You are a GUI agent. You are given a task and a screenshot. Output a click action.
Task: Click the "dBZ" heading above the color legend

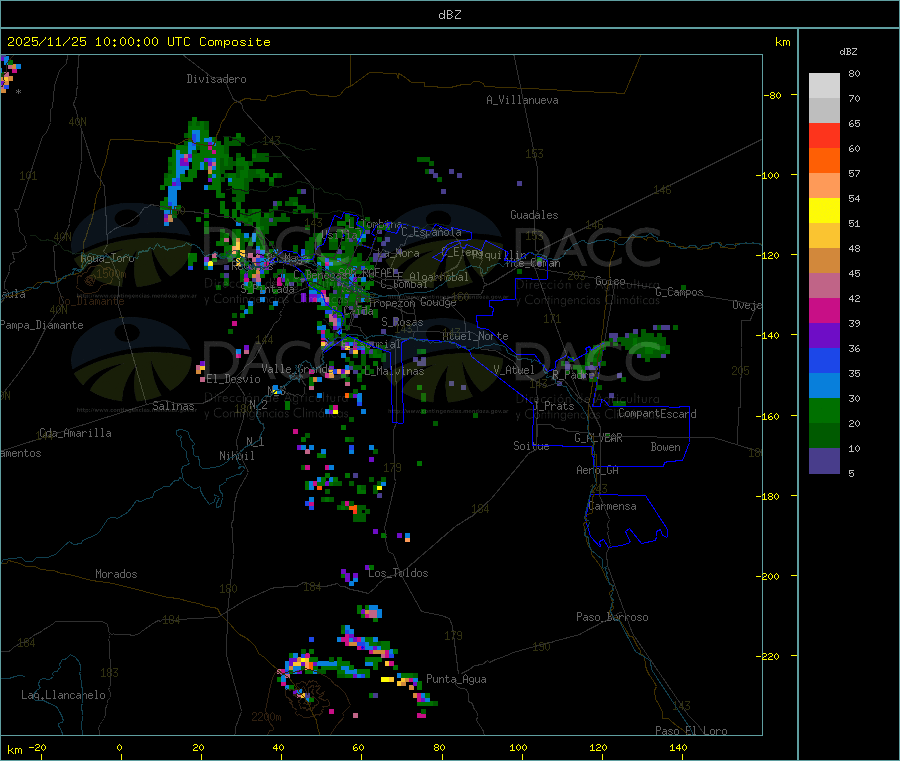[848, 52]
